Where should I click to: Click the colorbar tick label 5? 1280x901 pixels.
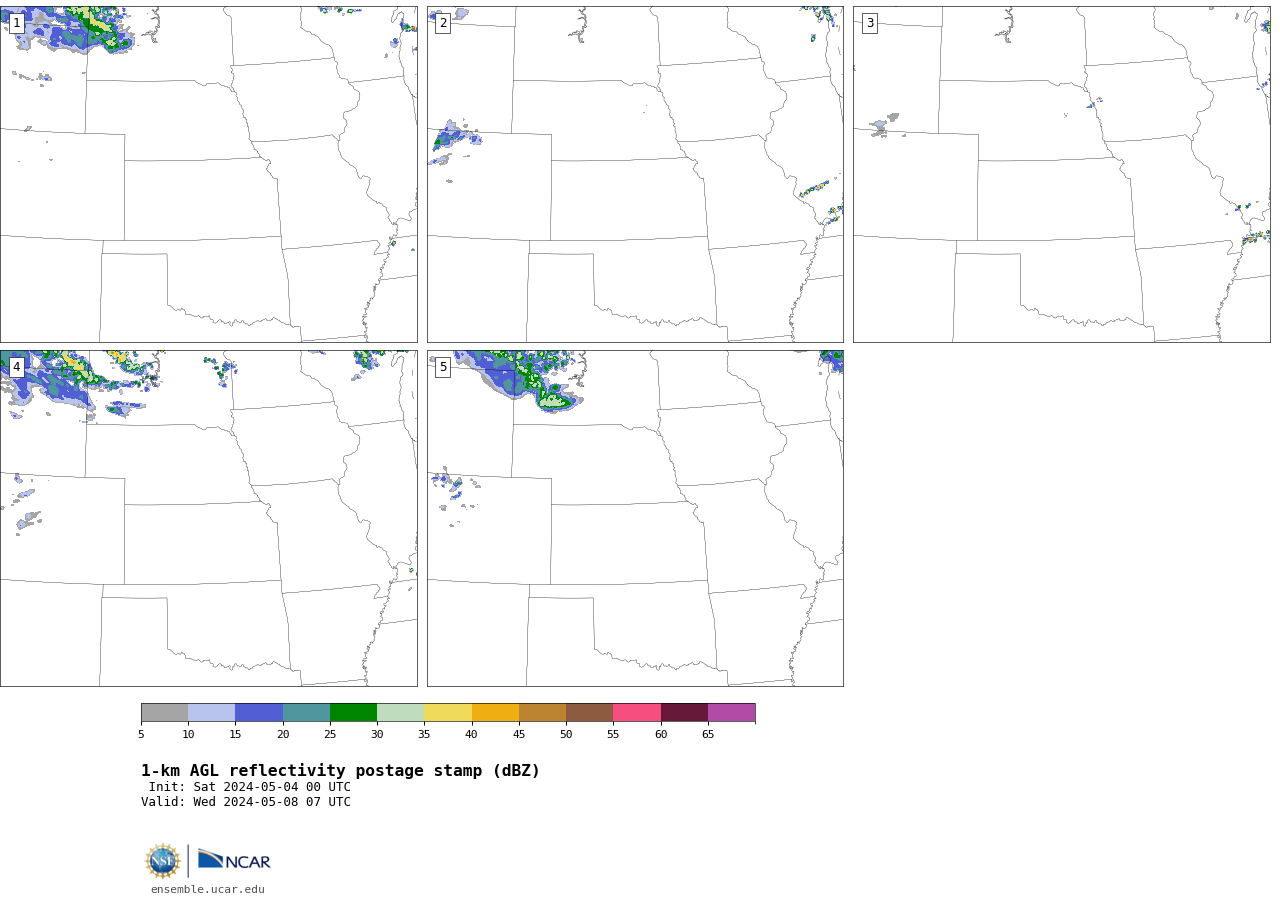click(141, 735)
